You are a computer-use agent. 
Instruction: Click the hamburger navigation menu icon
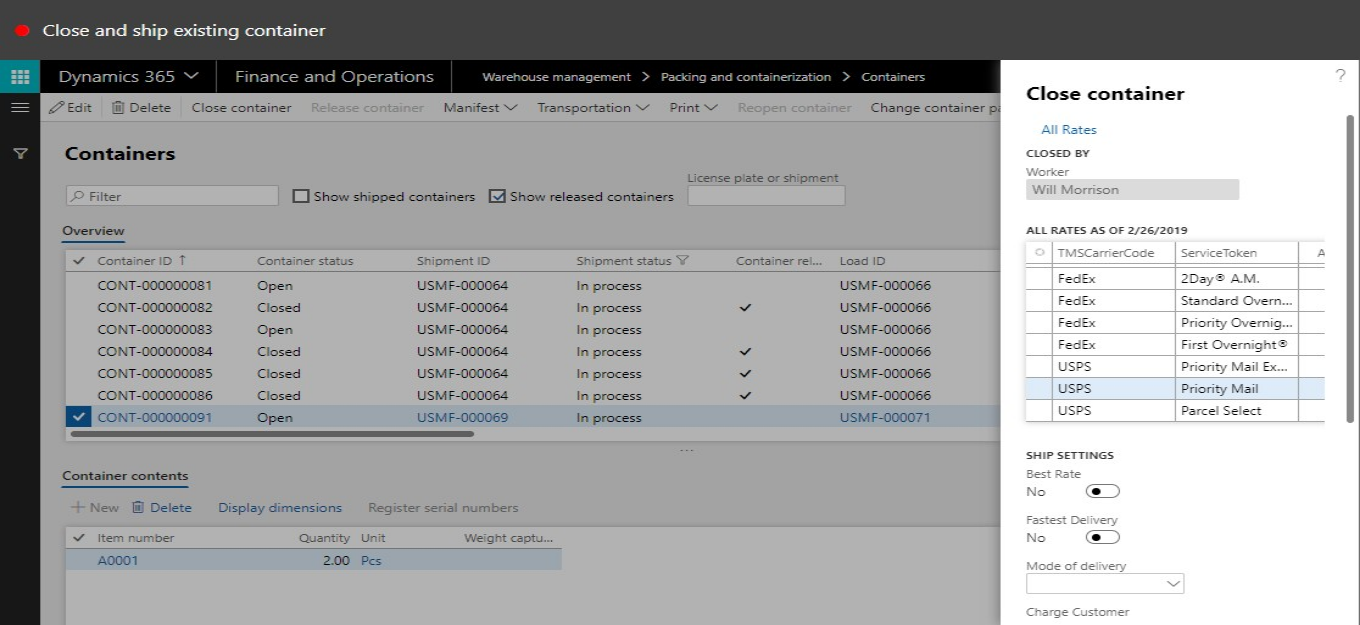(x=20, y=107)
